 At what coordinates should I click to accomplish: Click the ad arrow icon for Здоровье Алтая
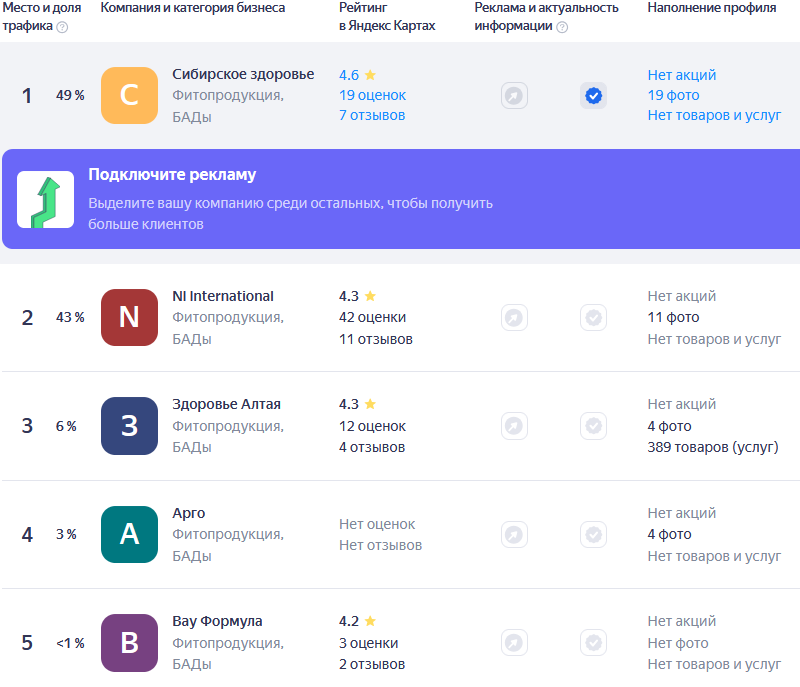coord(514,425)
